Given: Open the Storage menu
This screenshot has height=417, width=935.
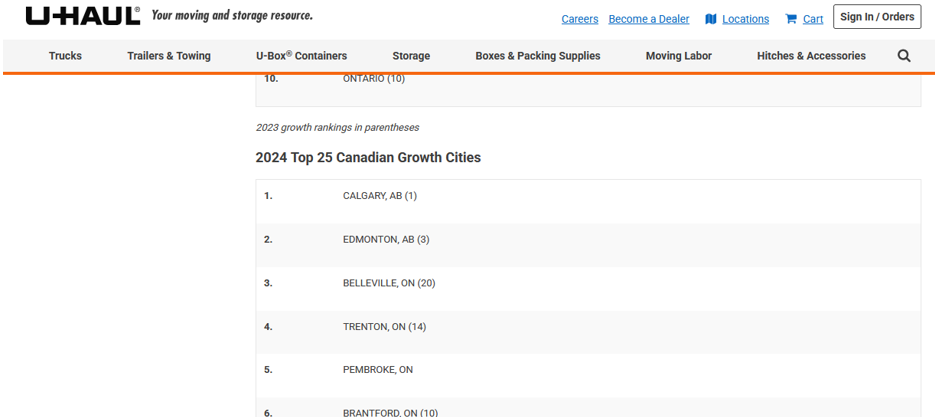Looking at the screenshot, I should tap(411, 55).
